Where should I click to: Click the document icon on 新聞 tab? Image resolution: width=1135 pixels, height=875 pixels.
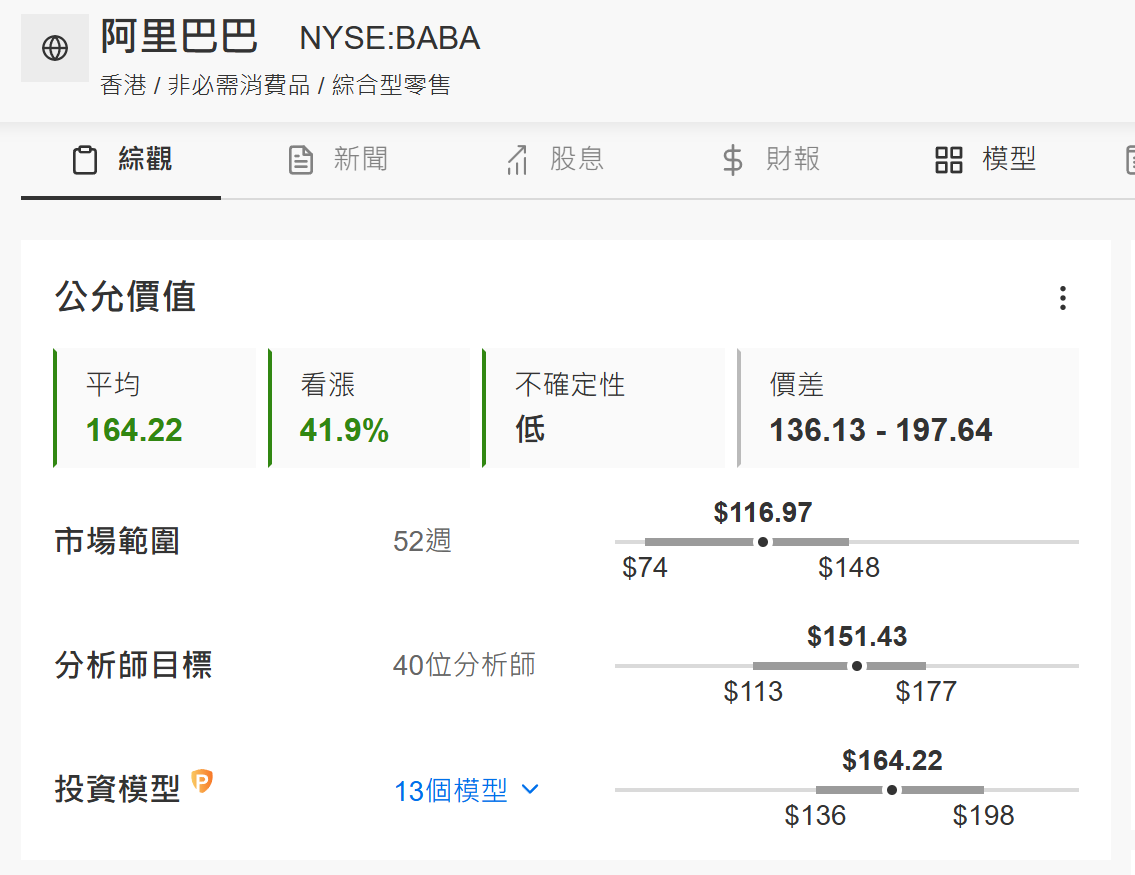301,160
